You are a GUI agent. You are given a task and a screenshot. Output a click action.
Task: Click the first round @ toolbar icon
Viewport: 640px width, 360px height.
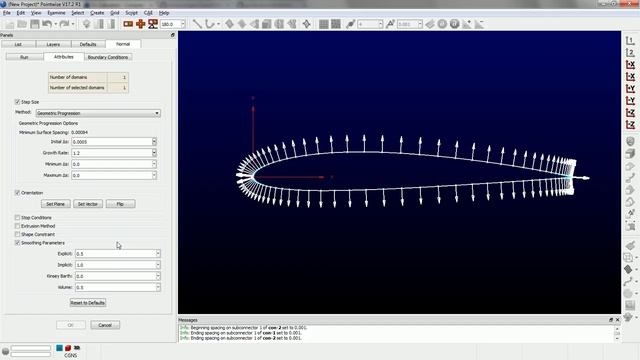coord(442,24)
